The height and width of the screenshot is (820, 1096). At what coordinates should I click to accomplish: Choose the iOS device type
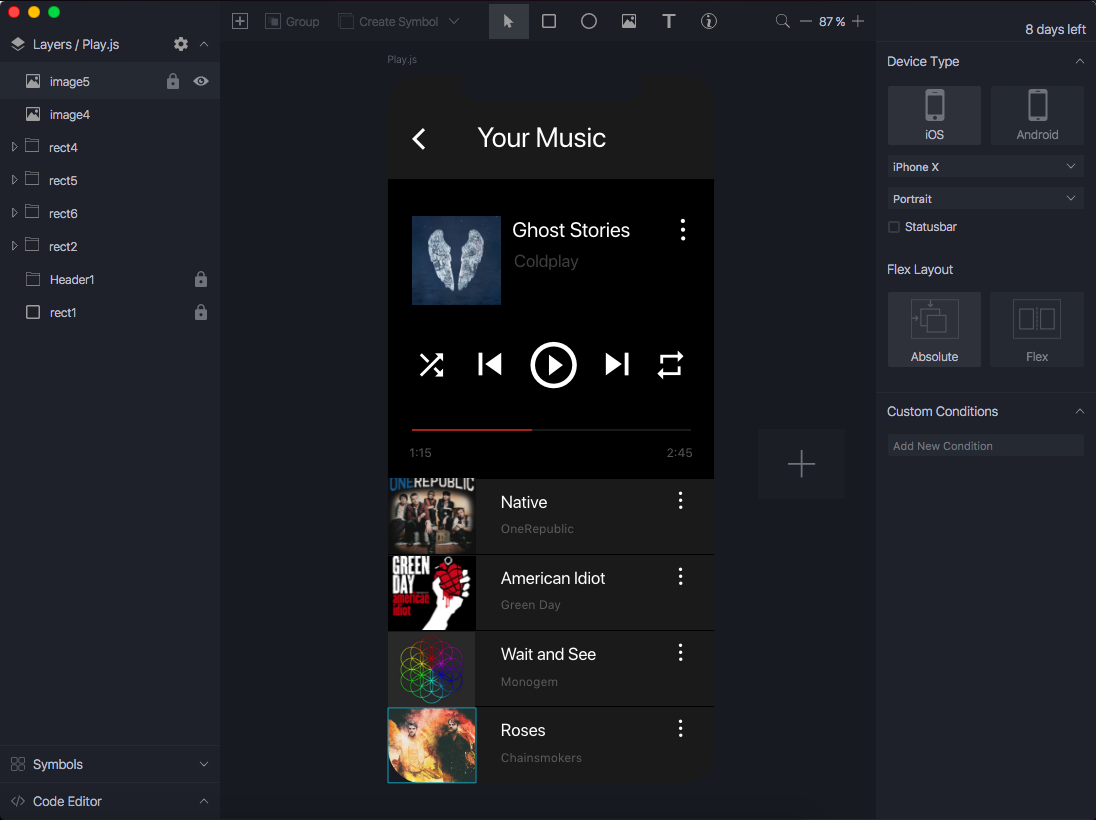[934, 115]
